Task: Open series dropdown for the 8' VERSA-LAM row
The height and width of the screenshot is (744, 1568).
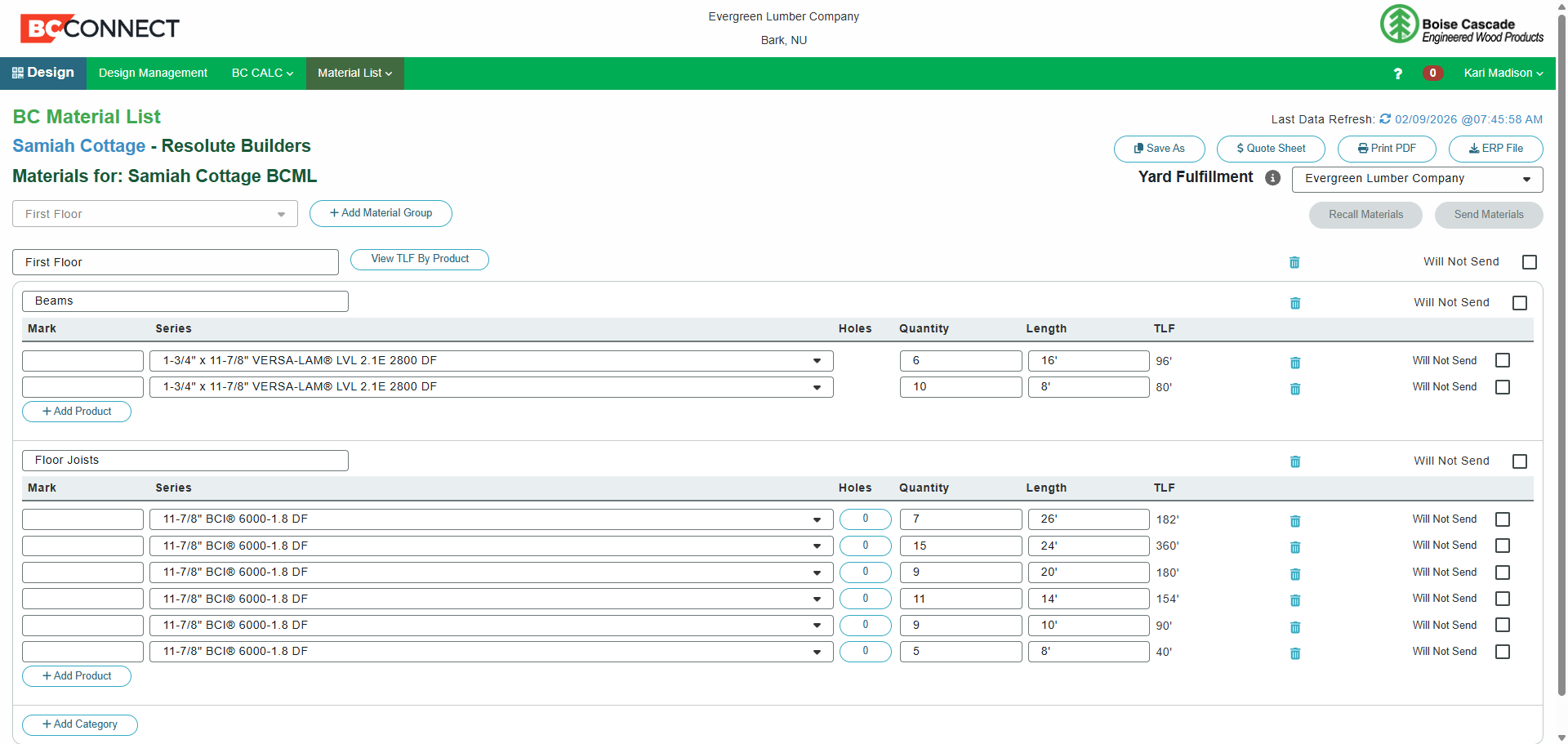Action: 491,387
